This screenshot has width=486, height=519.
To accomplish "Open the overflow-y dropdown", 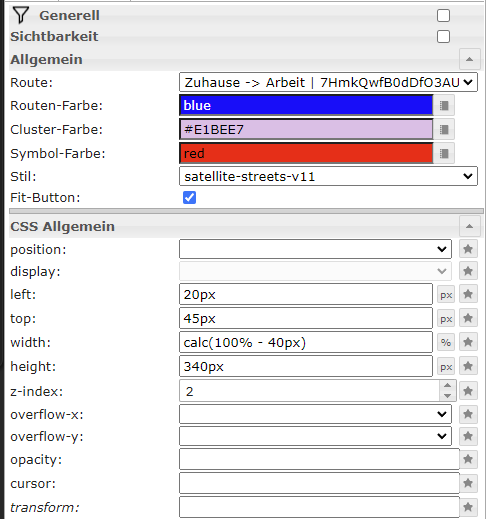I will coord(315,436).
